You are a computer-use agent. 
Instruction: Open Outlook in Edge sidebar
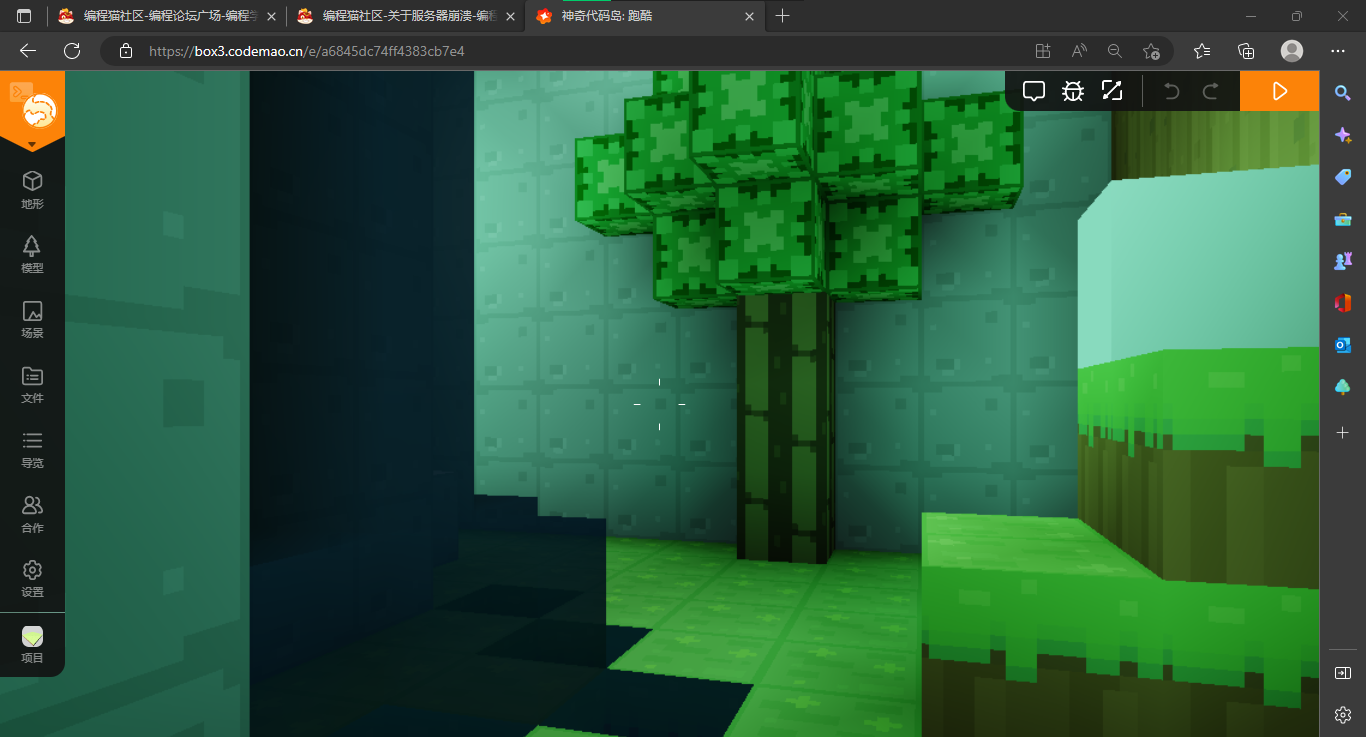coord(1343,345)
